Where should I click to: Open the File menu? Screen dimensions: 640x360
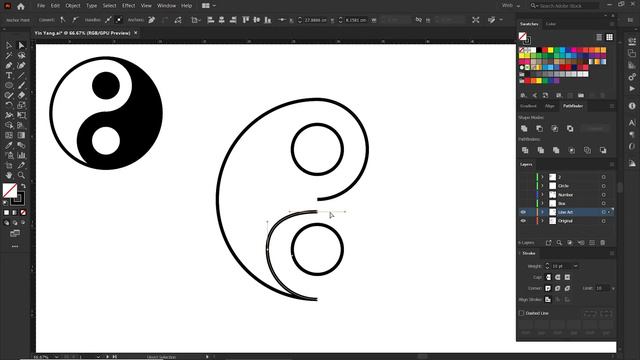[x=41, y=6]
